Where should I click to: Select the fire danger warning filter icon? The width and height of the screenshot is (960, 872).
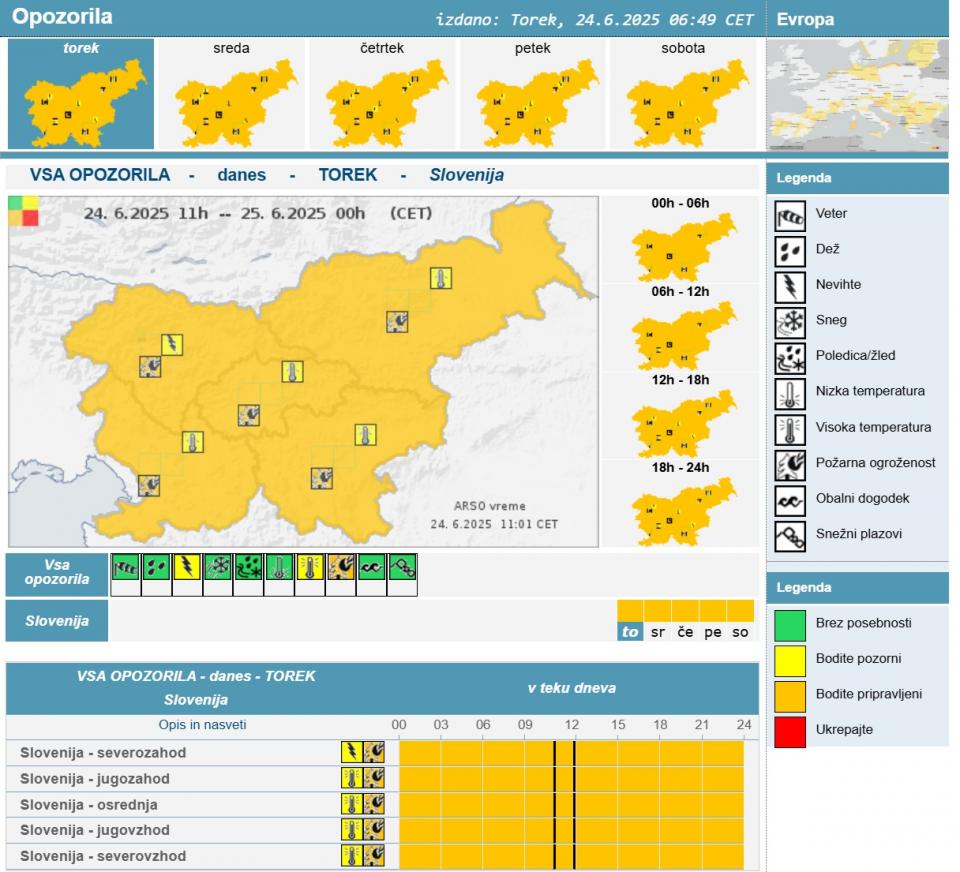tap(341, 568)
